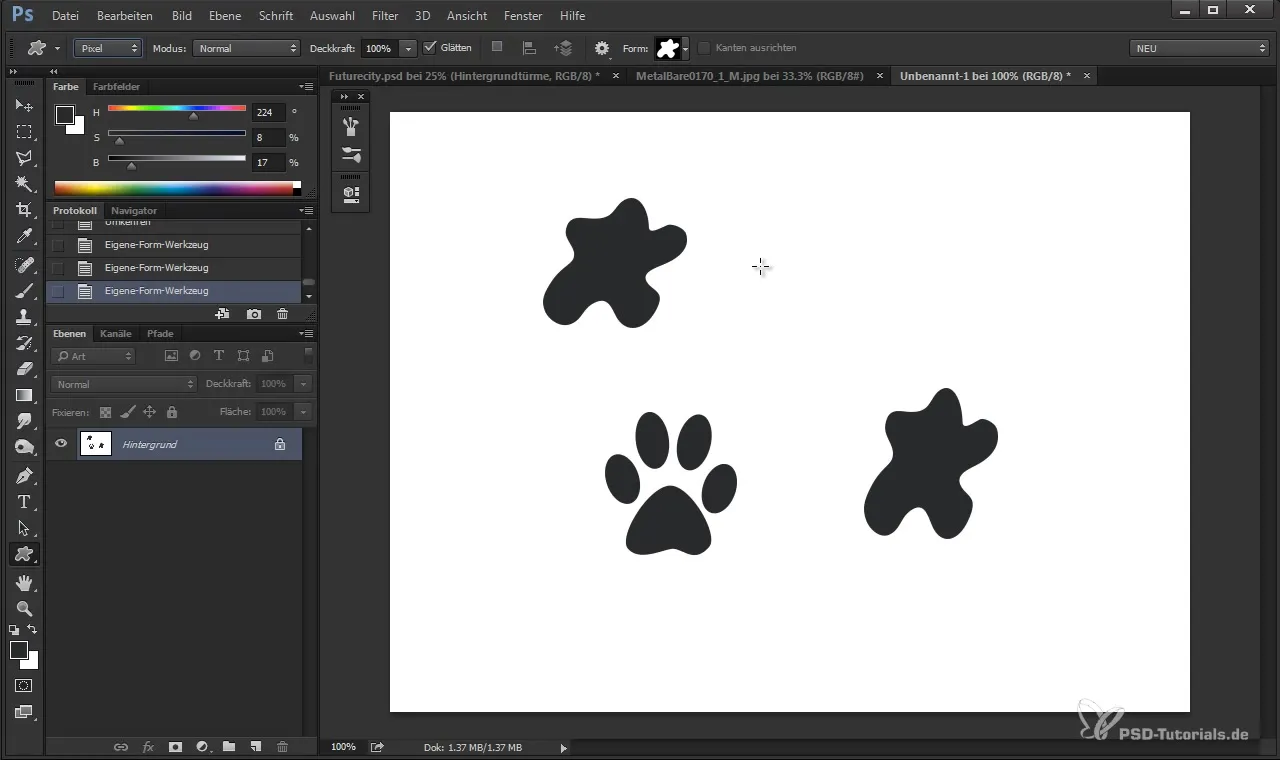Toggle layer filter switch on/off

point(309,355)
